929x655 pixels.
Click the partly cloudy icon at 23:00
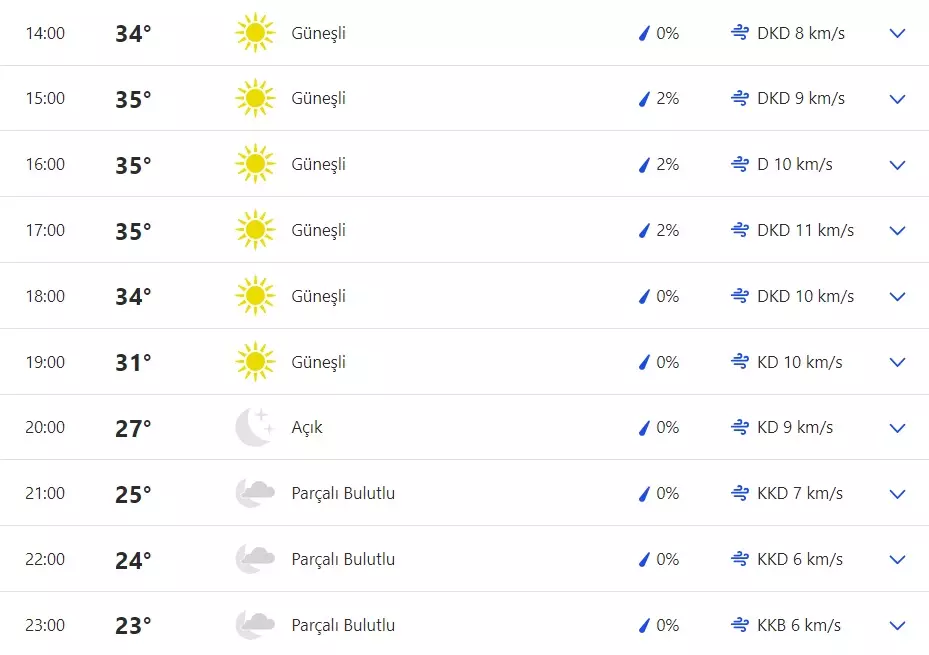pos(255,625)
